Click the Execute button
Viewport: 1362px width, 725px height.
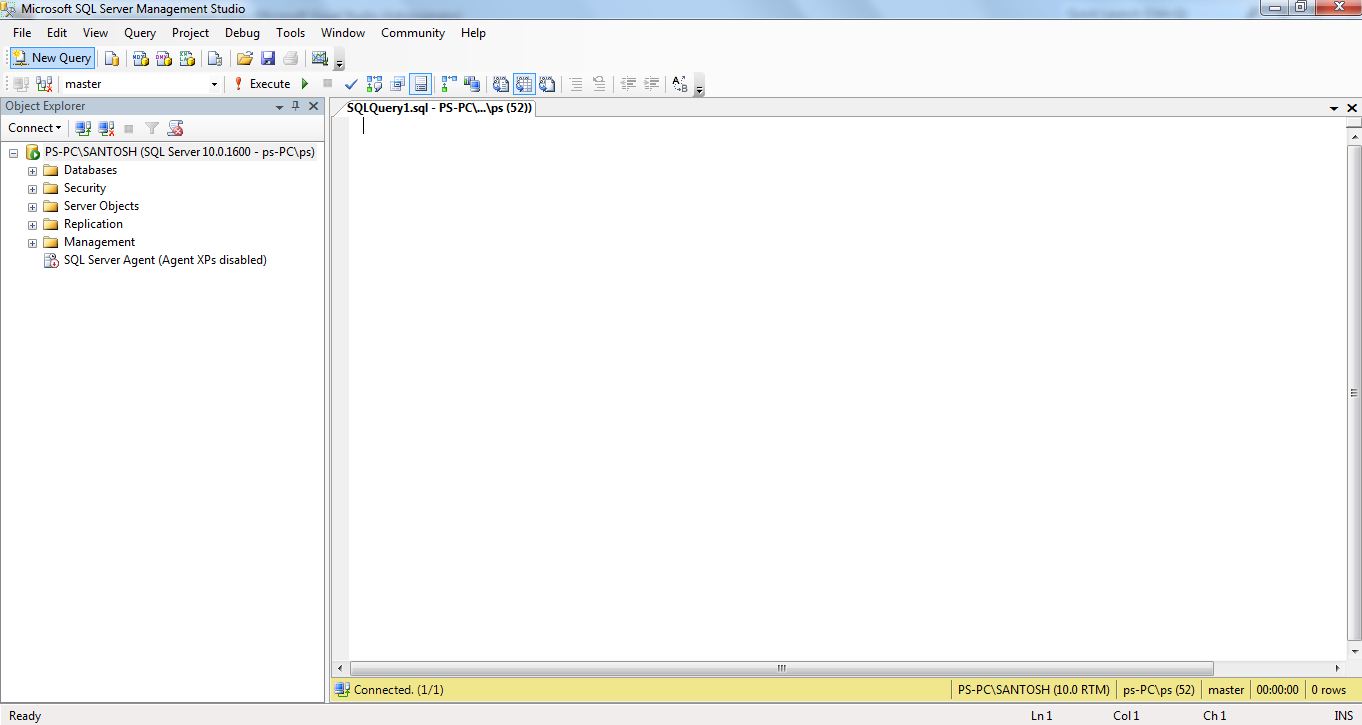tap(261, 84)
